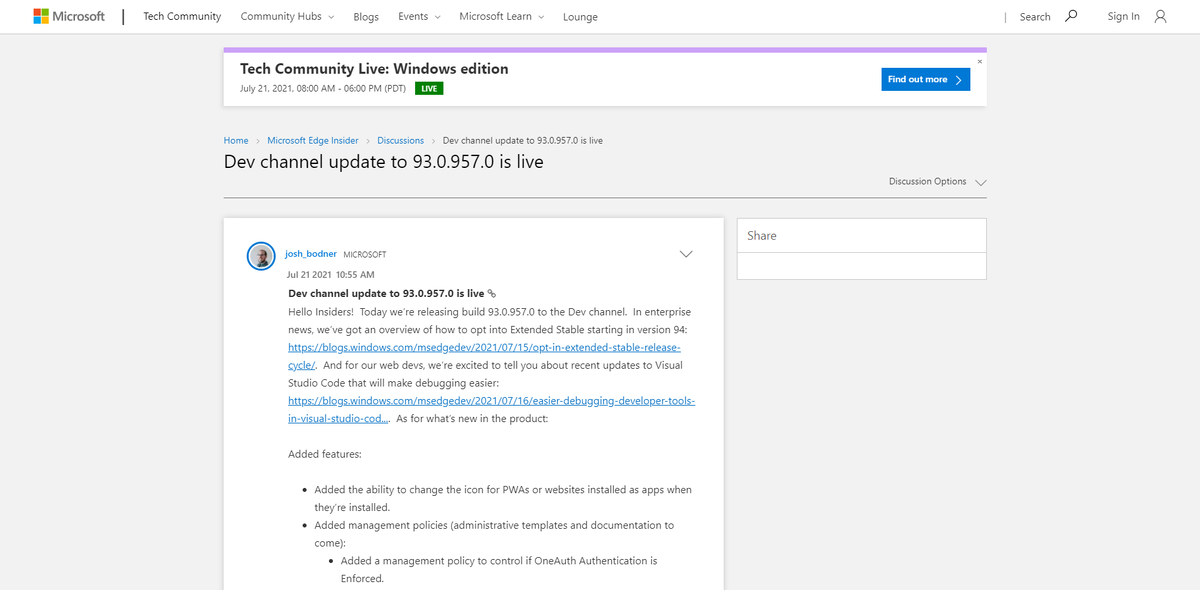Go to Tech Community home

(182, 17)
